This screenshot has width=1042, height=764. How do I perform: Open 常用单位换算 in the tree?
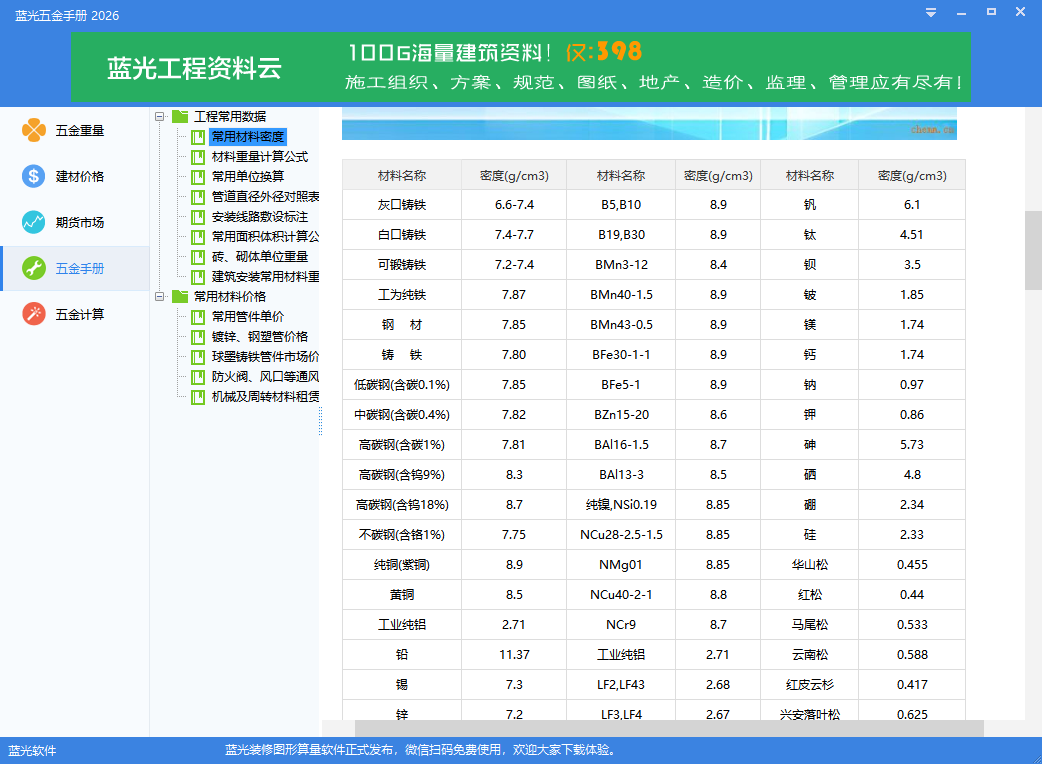point(247,177)
